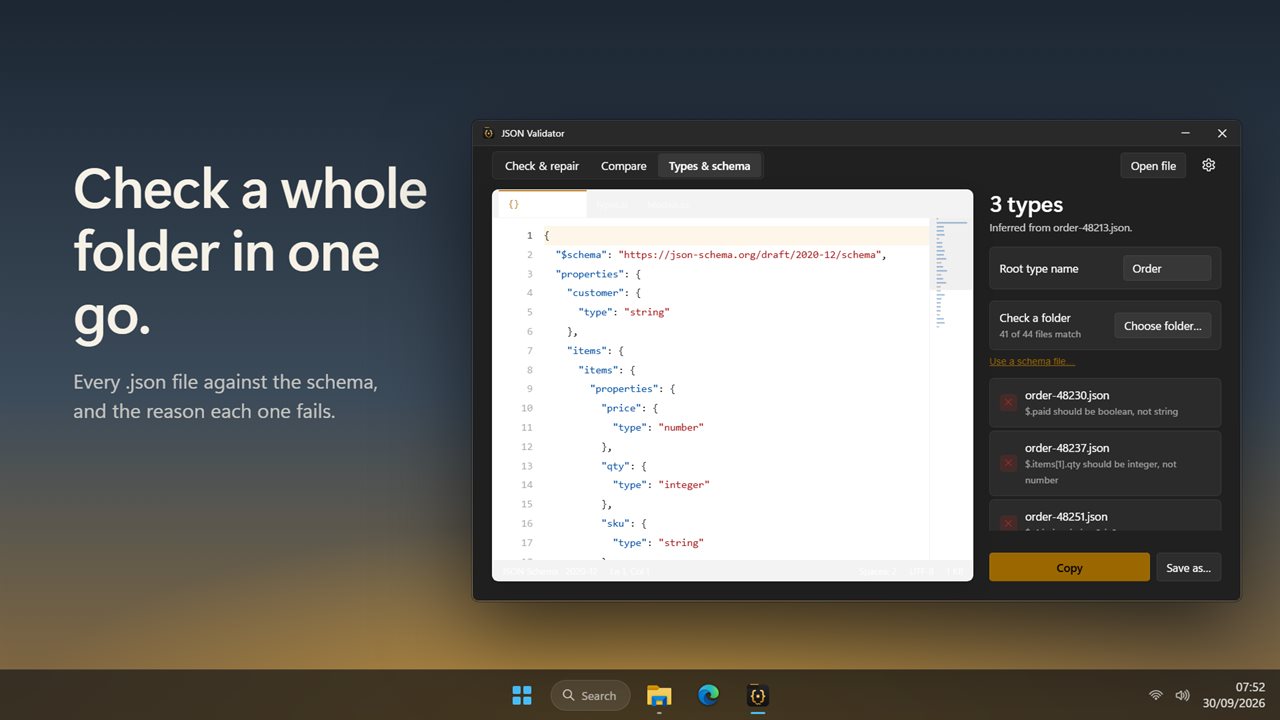
Task: Click the "integer" value in the editor
Action: (x=684, y=485)
